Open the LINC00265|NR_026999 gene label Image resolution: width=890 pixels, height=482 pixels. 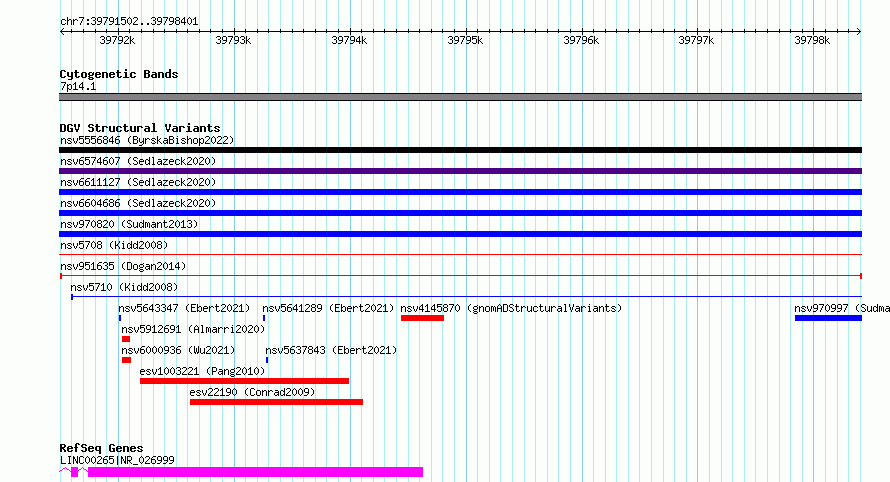click(117, 460)
